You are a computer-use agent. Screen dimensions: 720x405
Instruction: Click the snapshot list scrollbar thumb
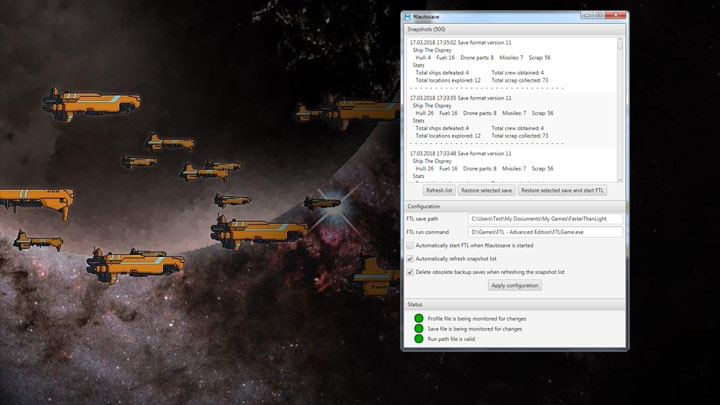(620, 45)
